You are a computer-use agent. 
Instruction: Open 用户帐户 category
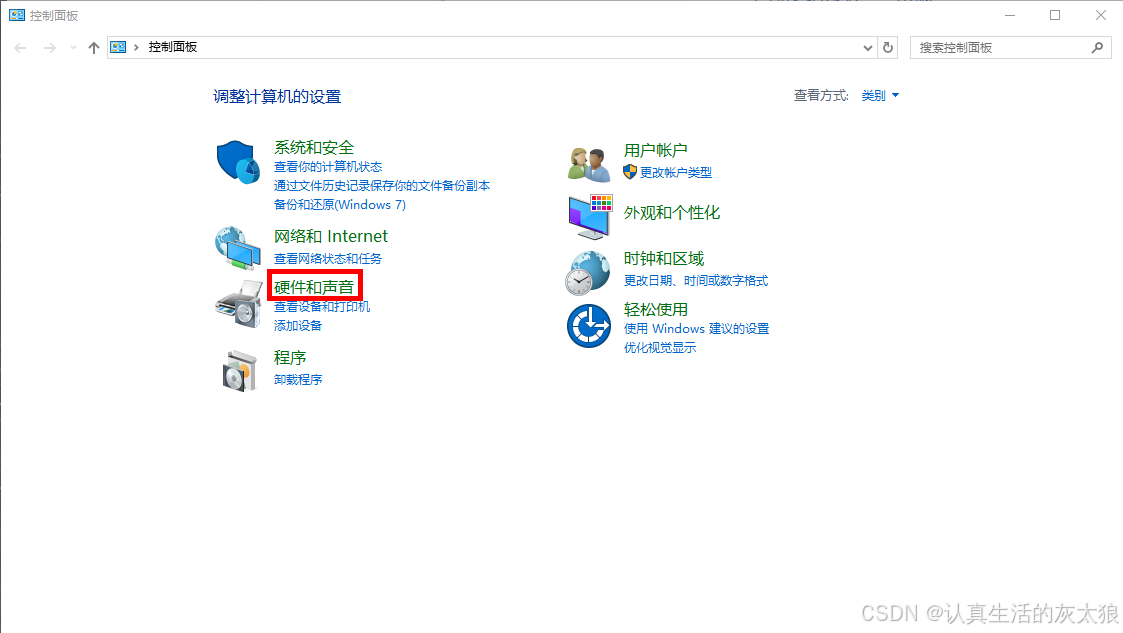(655, 150)
